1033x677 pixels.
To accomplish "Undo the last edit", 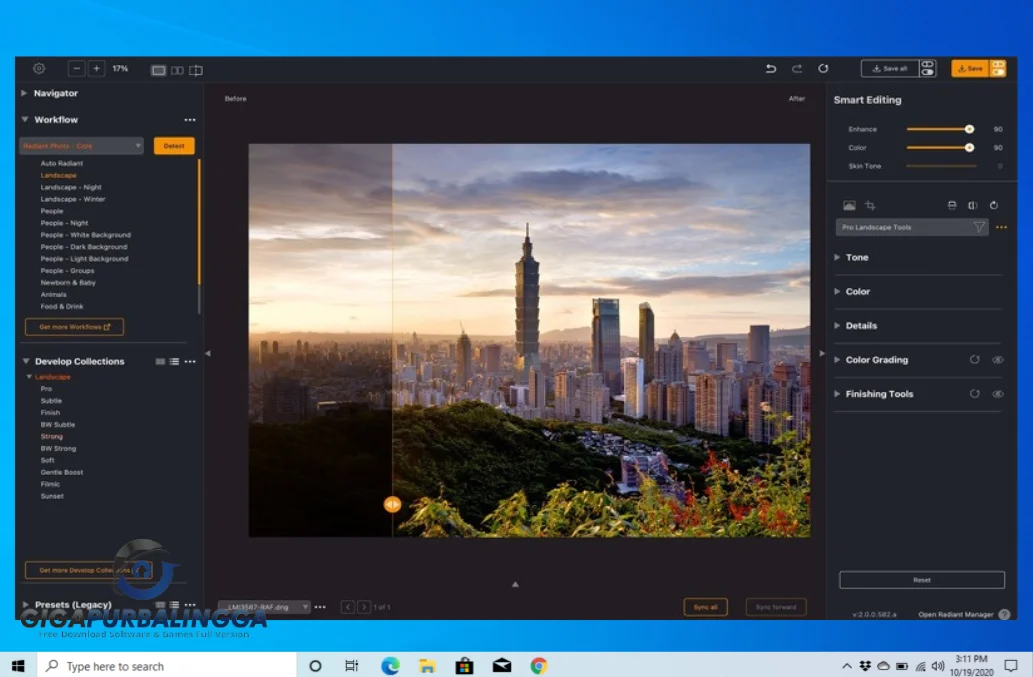I will [x=771, y=68].
